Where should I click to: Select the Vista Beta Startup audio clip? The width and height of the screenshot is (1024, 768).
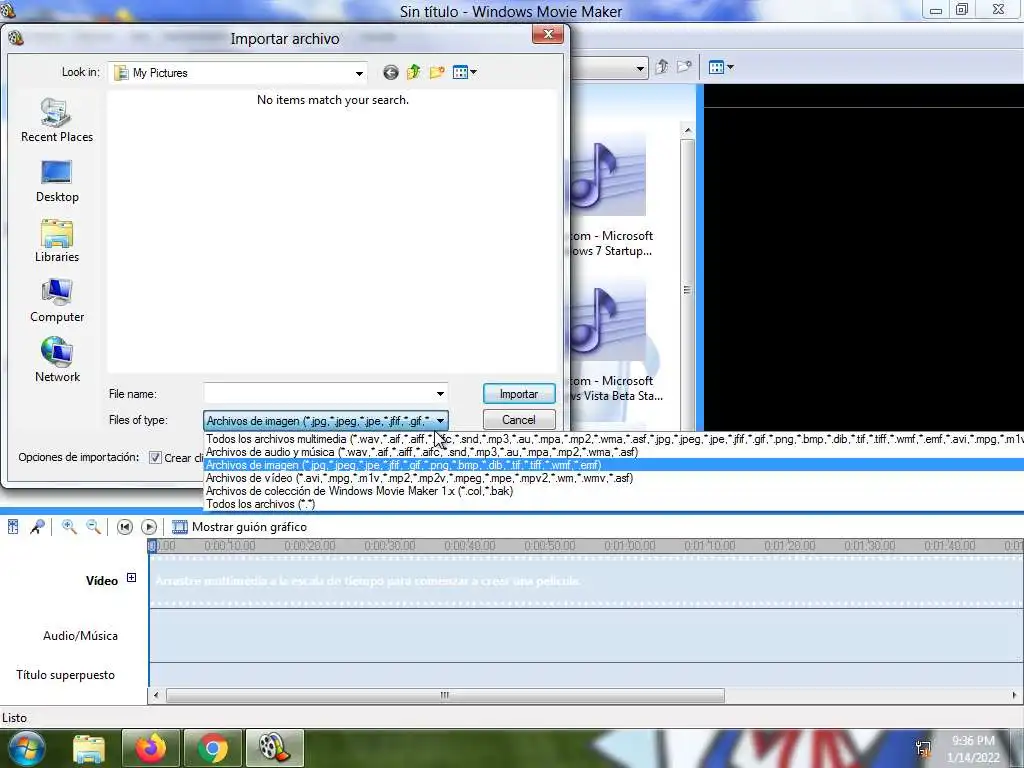614,340
